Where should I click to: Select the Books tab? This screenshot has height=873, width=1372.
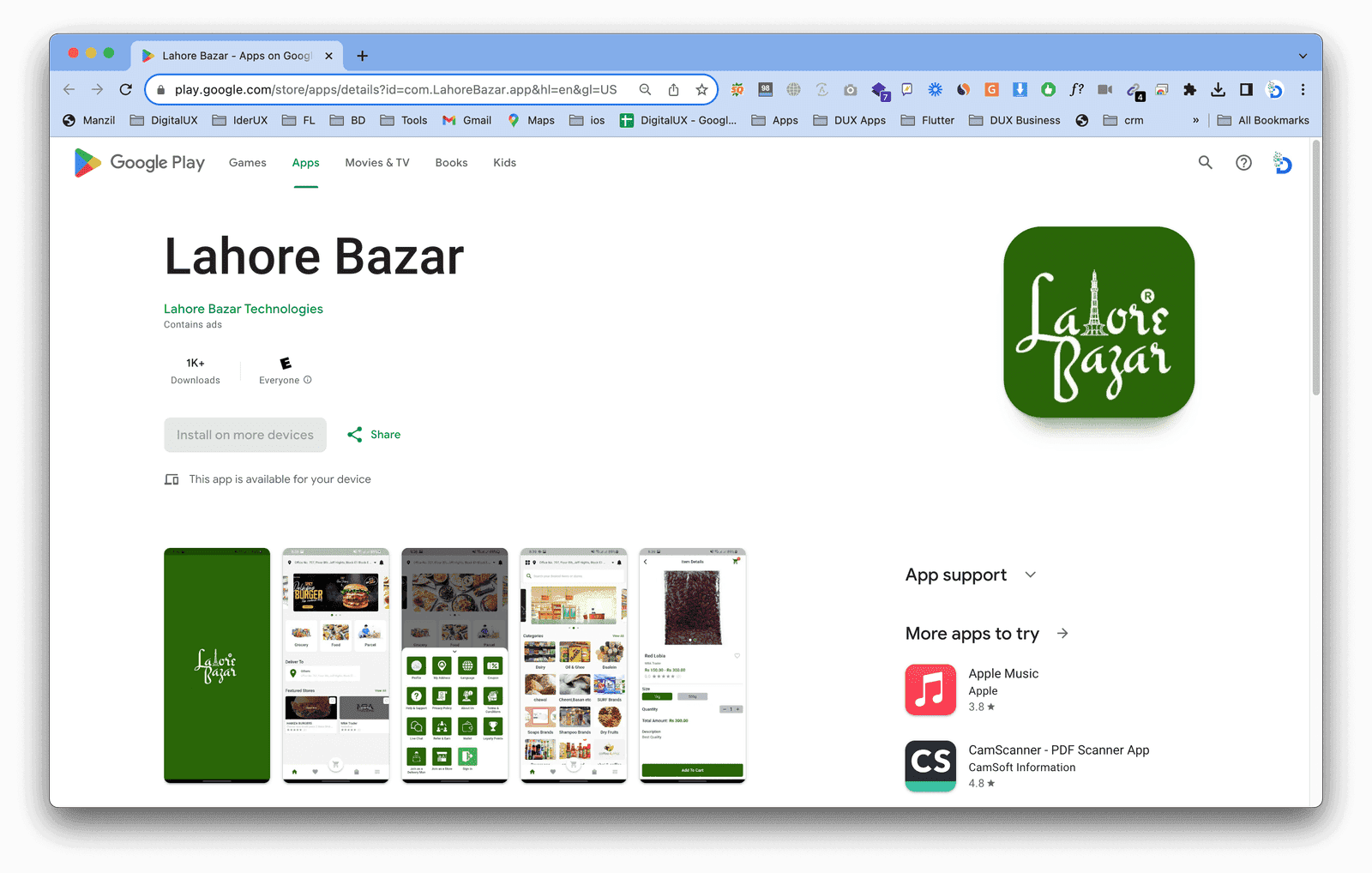[451, 162]
